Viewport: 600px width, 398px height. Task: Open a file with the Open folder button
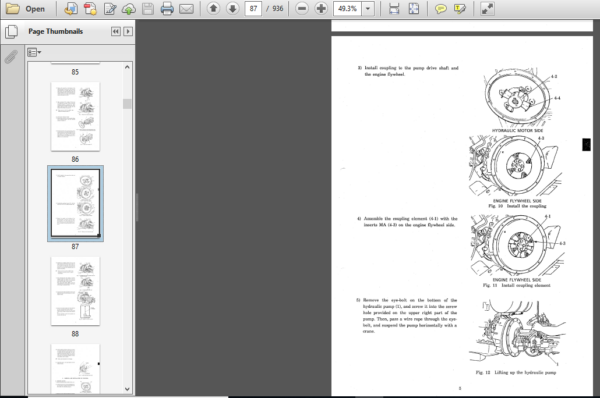pyautogui.click(x=25, y=9)
